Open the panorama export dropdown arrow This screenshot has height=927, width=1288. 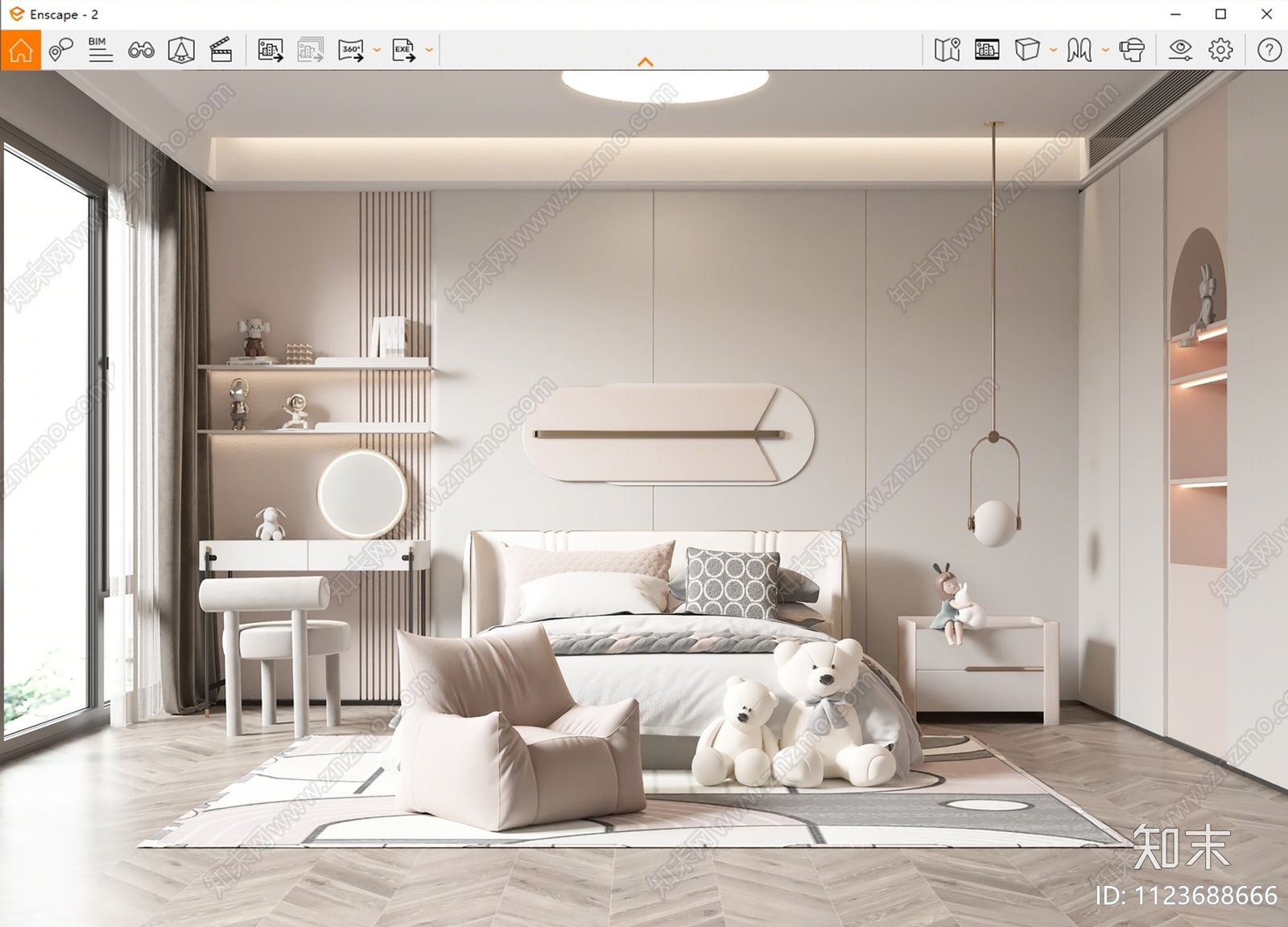377,50
